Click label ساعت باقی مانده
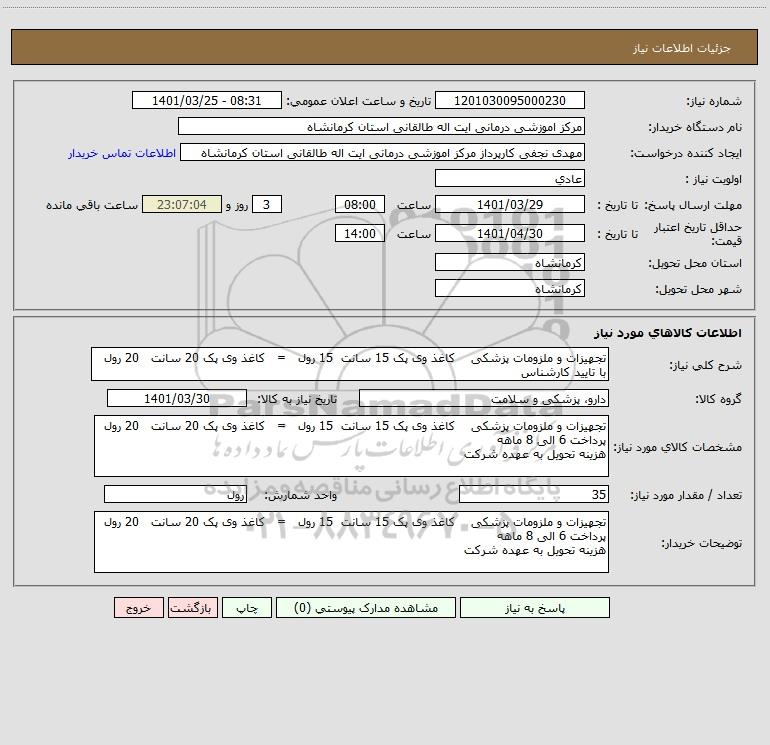 pos(92,205)
